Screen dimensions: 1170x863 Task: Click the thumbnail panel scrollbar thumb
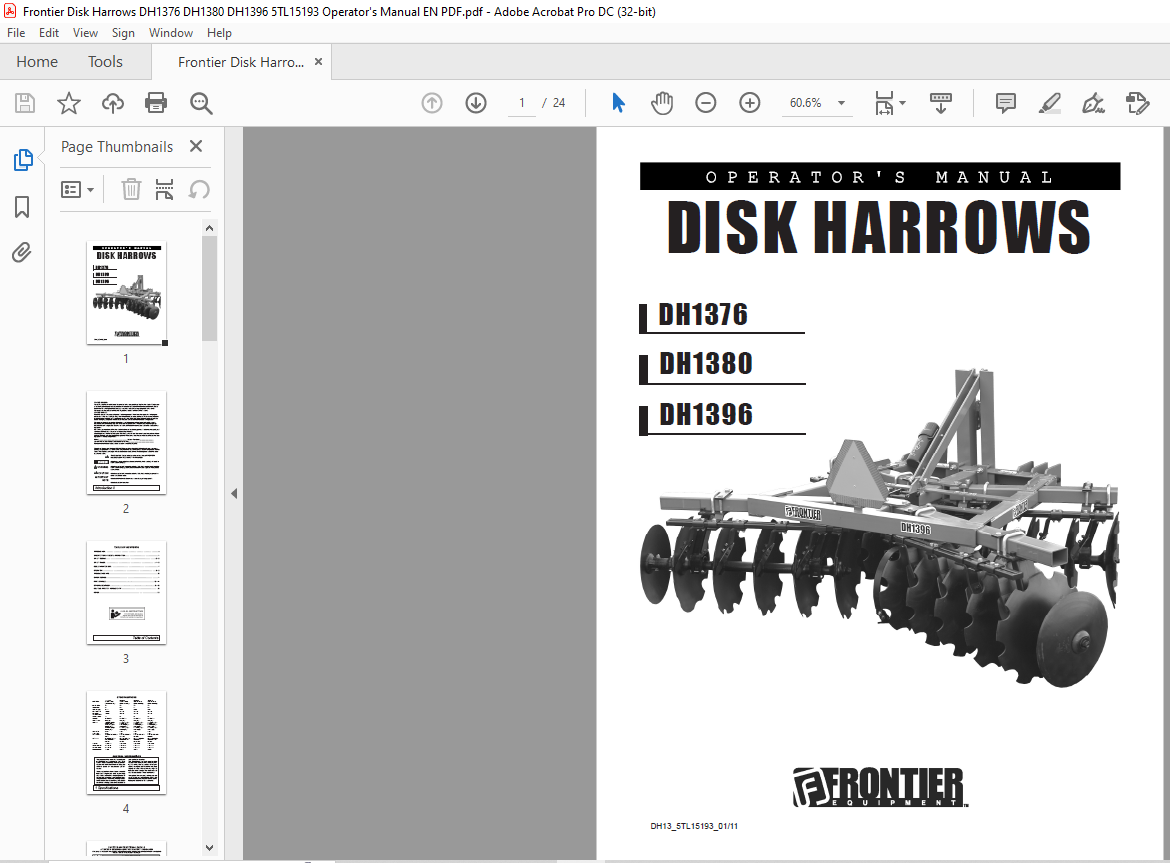point(210,288)
